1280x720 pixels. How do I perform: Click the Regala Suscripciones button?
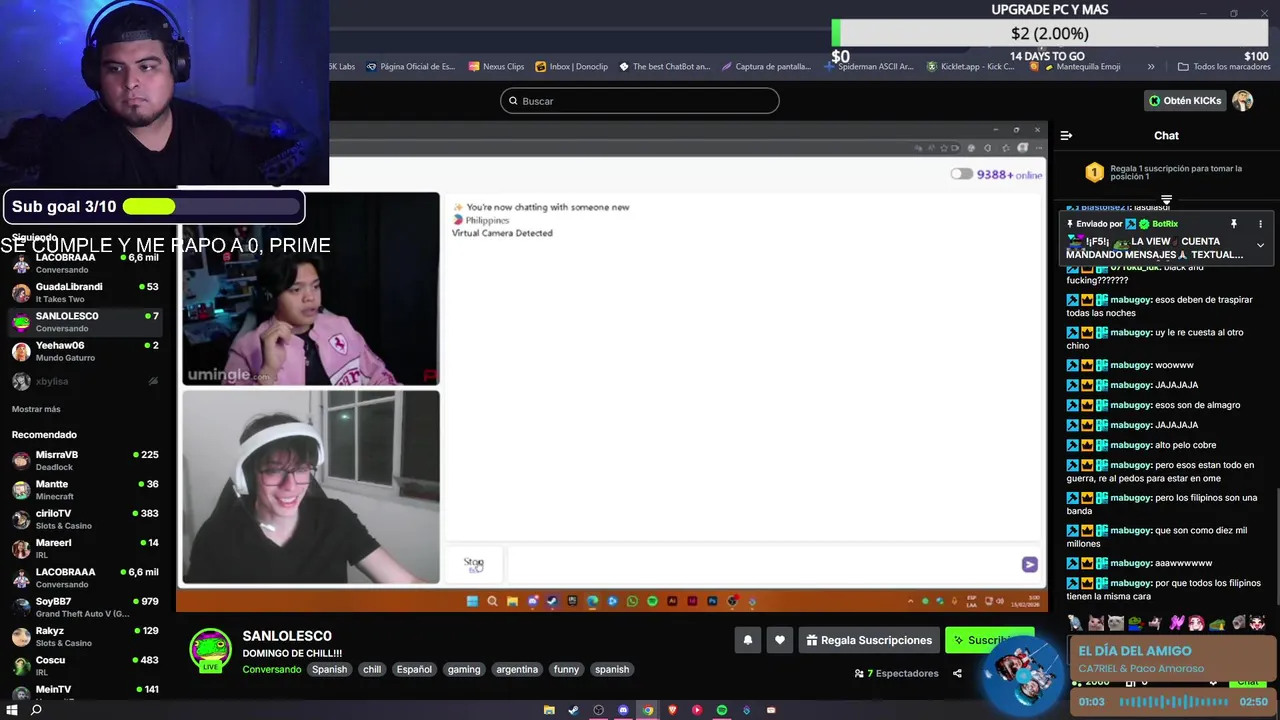(x=869, y=640)
